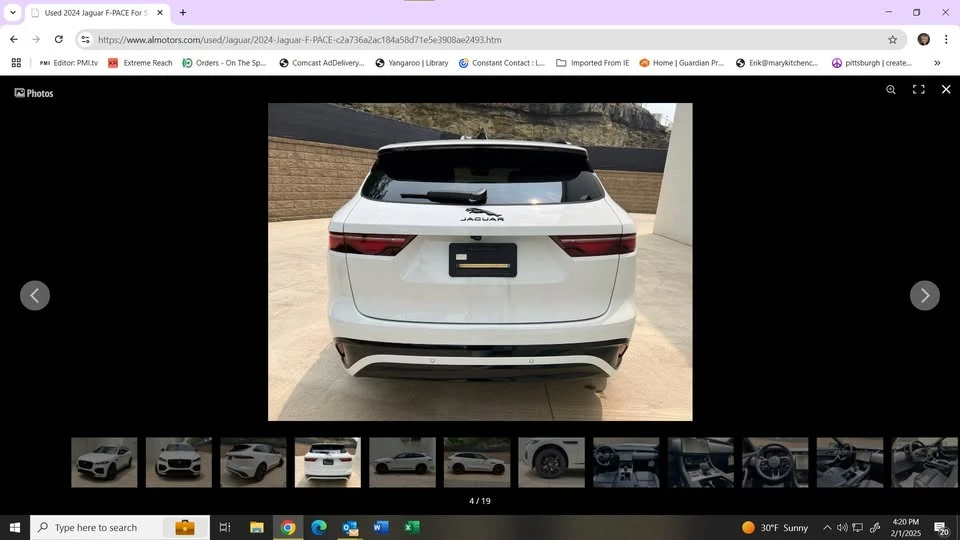Open Imported From IE bookmarks folder
Viewport: 960px width, 540px height.
tap(592, 62)
